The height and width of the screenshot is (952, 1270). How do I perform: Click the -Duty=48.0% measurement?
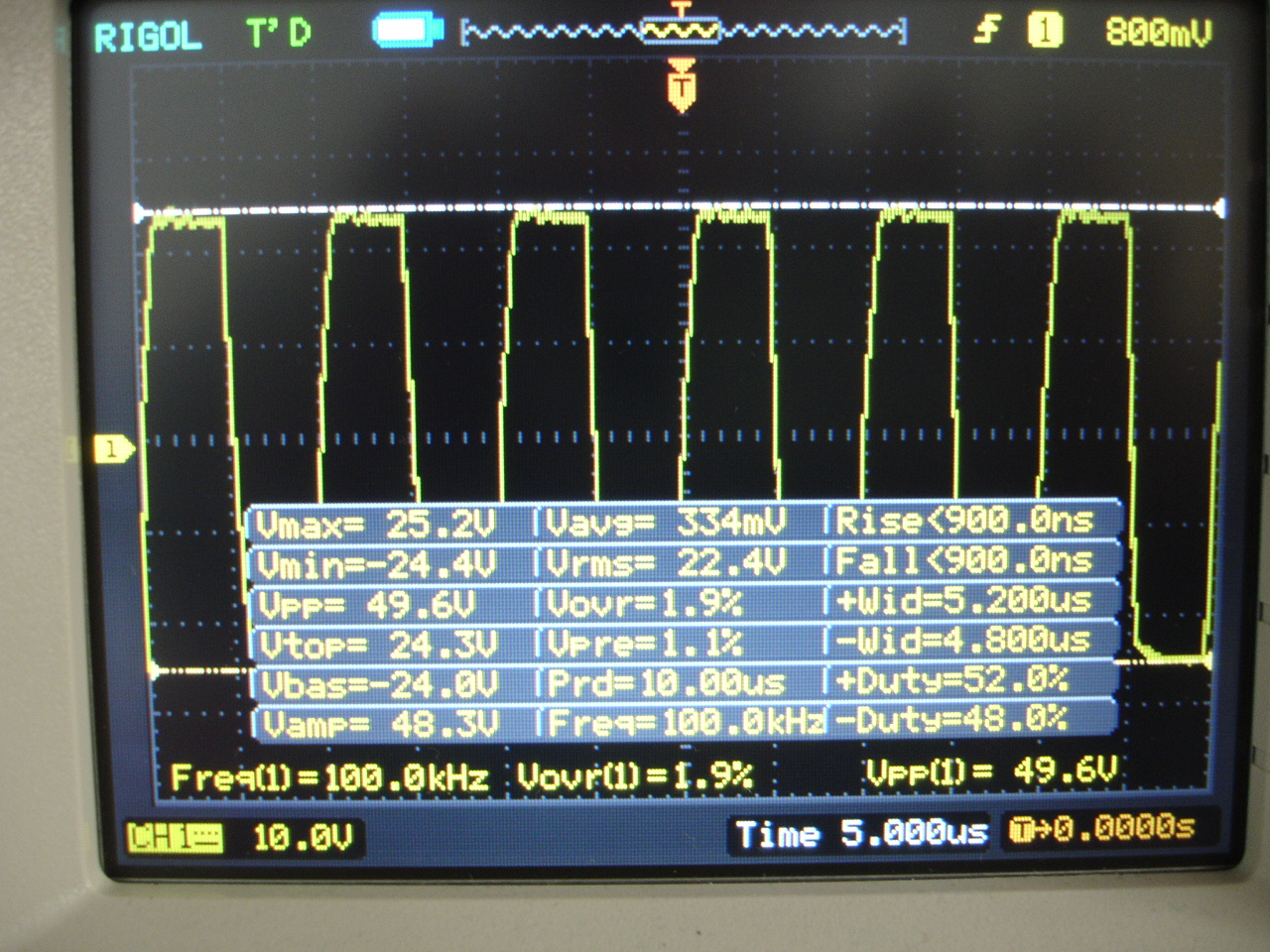pyautogui.click(x=952, y=719)
